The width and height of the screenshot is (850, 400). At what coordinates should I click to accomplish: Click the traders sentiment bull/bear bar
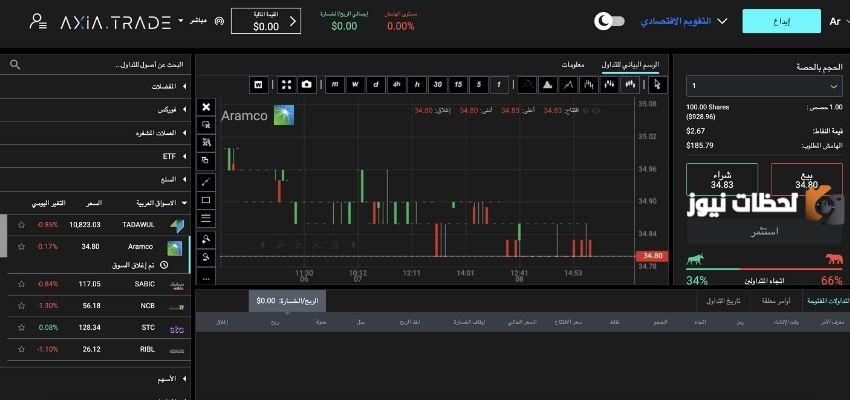764,269
